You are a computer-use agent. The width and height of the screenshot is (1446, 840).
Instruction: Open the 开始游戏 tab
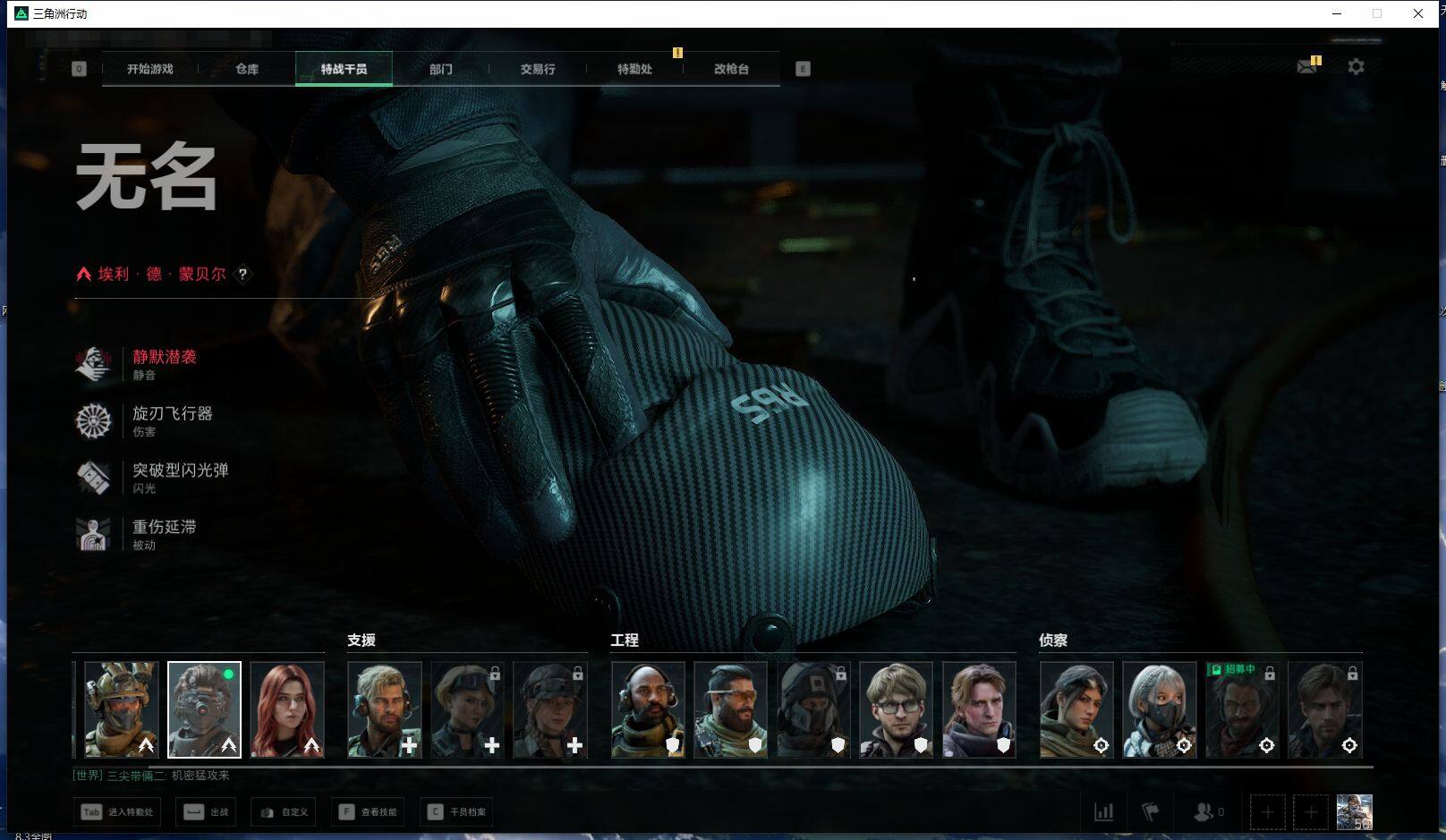tap(149, 69)
